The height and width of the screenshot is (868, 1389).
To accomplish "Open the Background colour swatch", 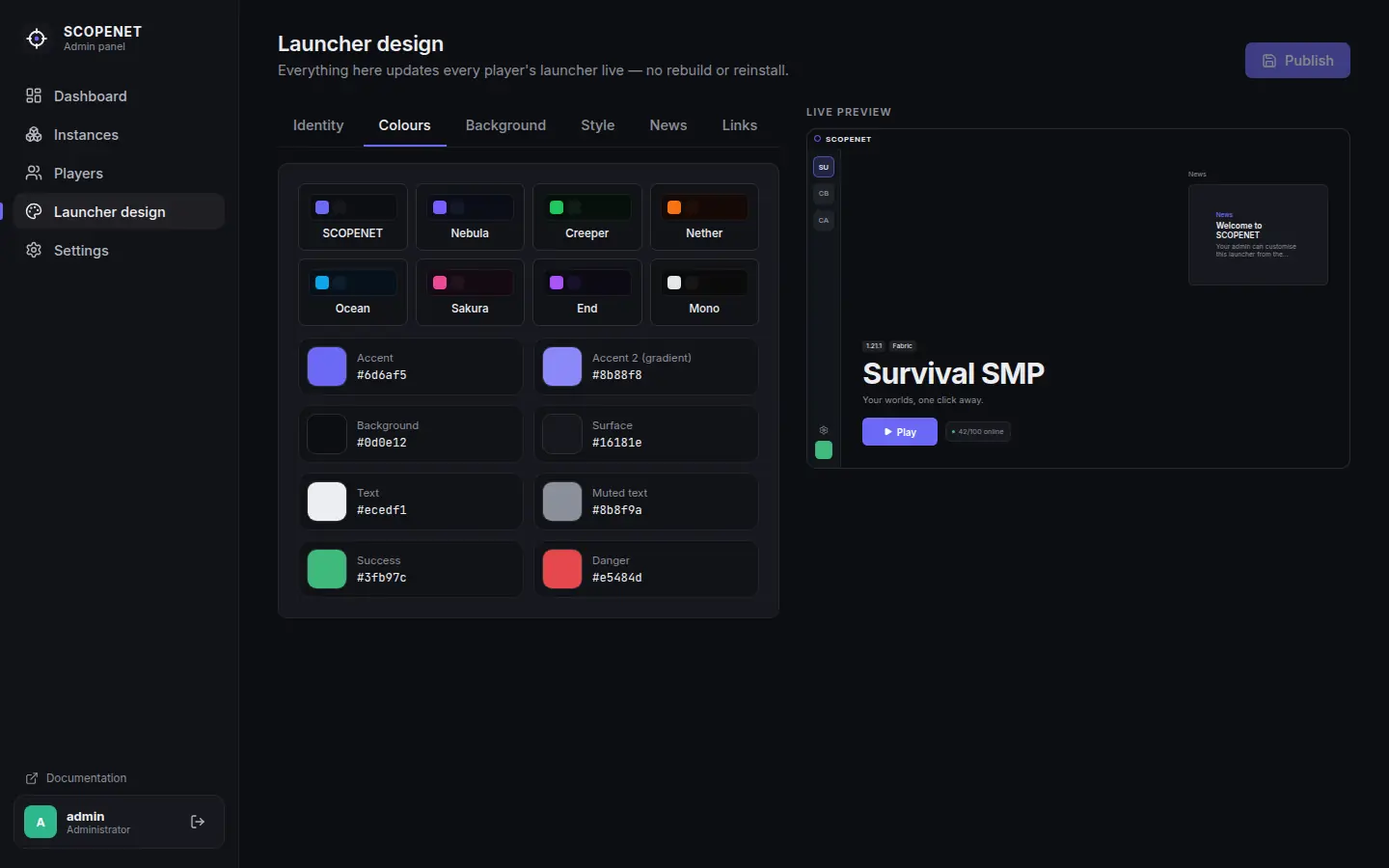I will coord(327,434).
